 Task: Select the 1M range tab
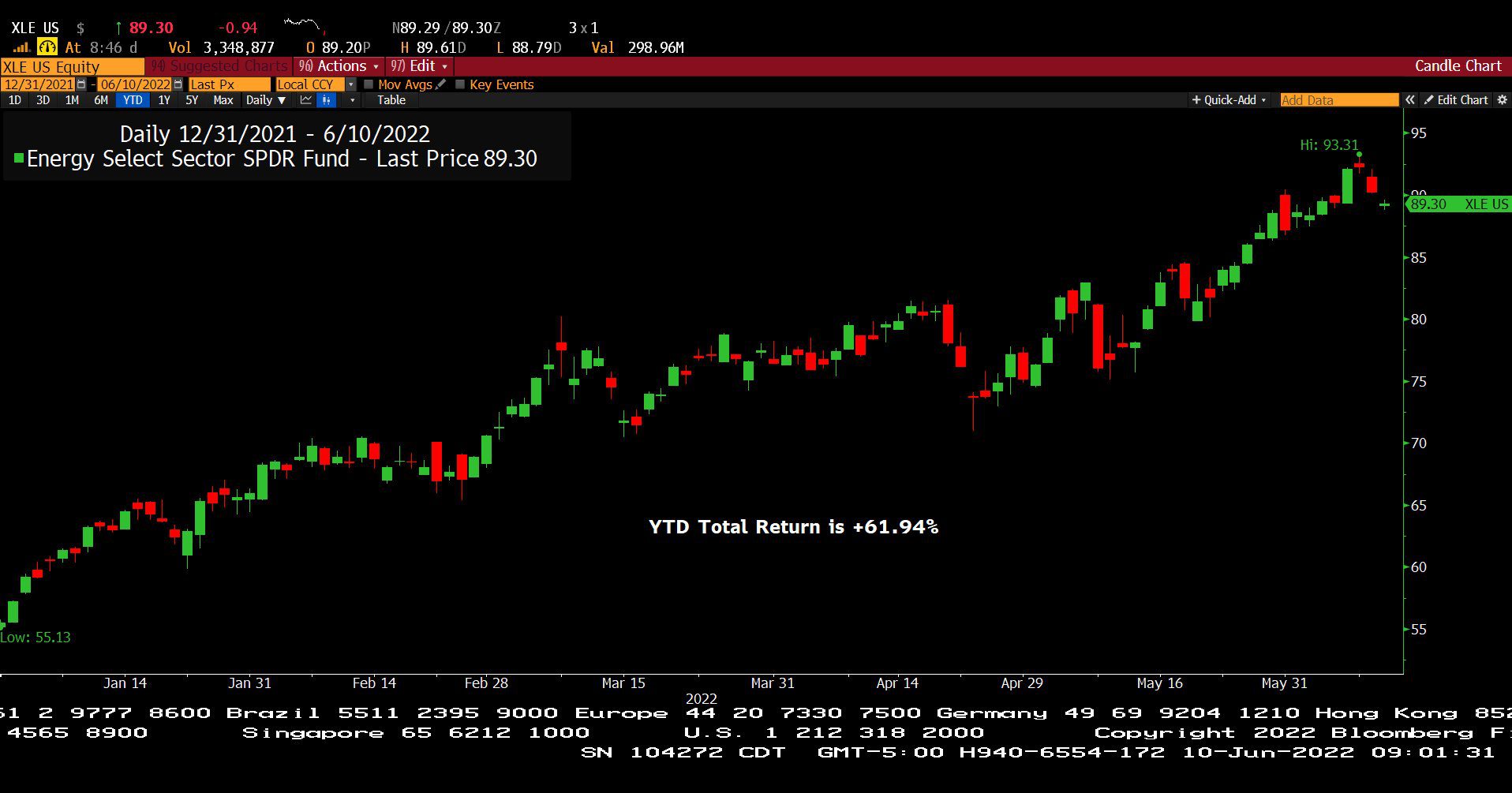pos(72,100)
